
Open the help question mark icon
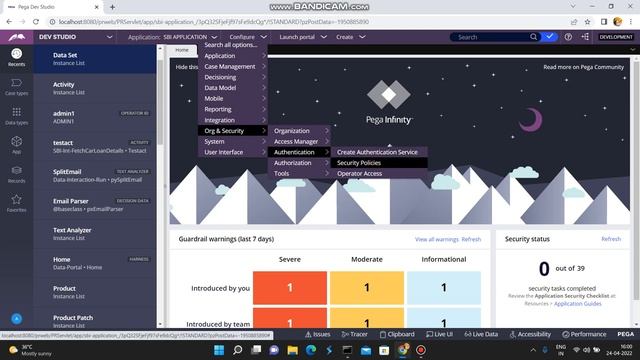tap(568, 37)
